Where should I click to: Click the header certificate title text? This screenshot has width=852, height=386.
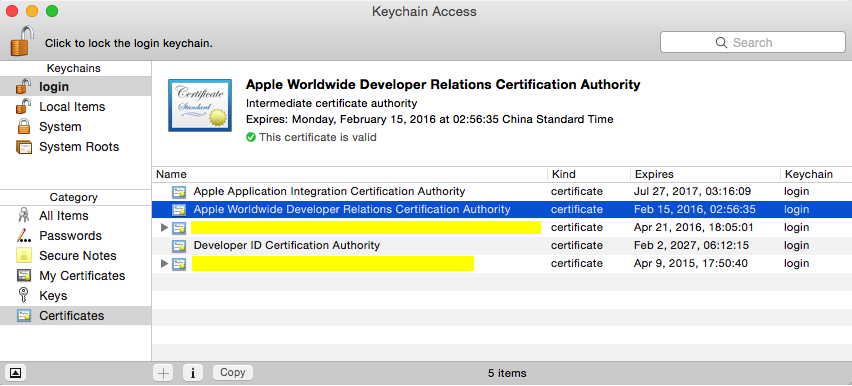[x=443, y=84]
